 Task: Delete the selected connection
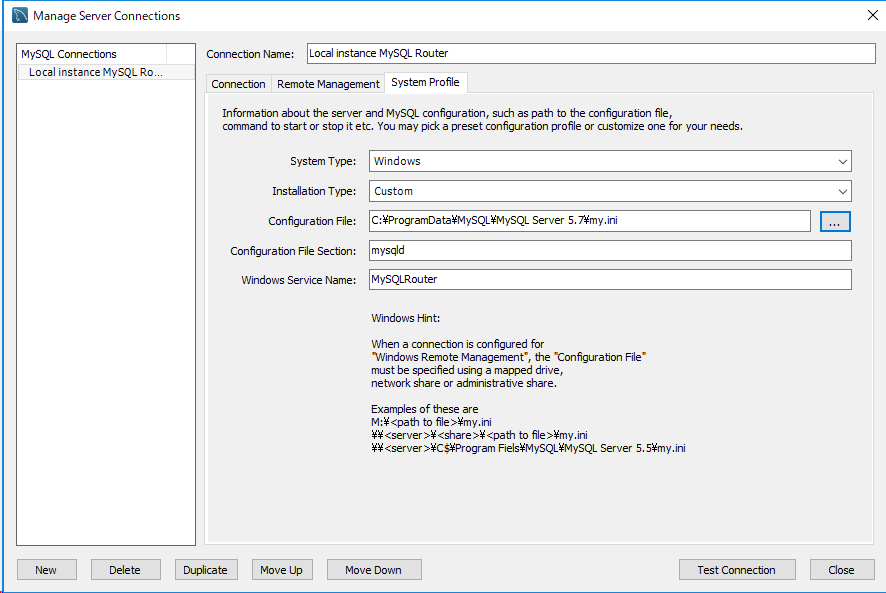(125, 570)
